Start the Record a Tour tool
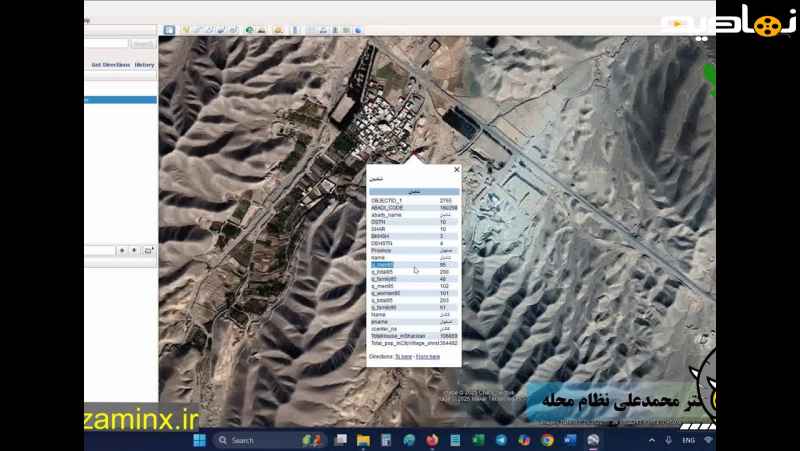The width and height of the screenshot is (800, 451). coord(232,30)
